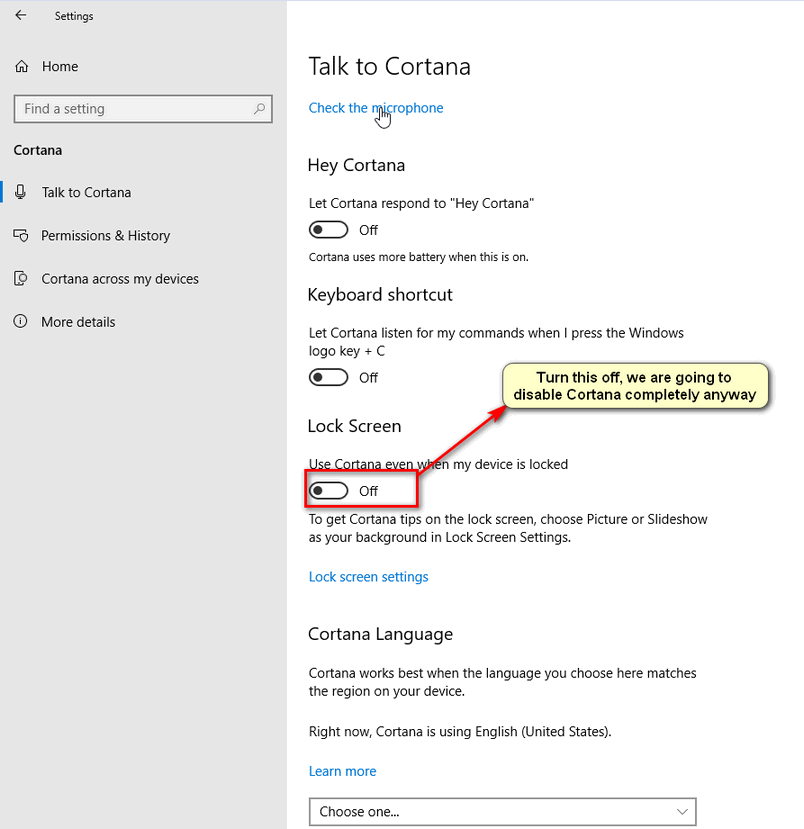The height and width of the screenshot is (829, 804).
Task: Toggle the "Hey Cortana" response switch
Action: (x=328, y=230)
